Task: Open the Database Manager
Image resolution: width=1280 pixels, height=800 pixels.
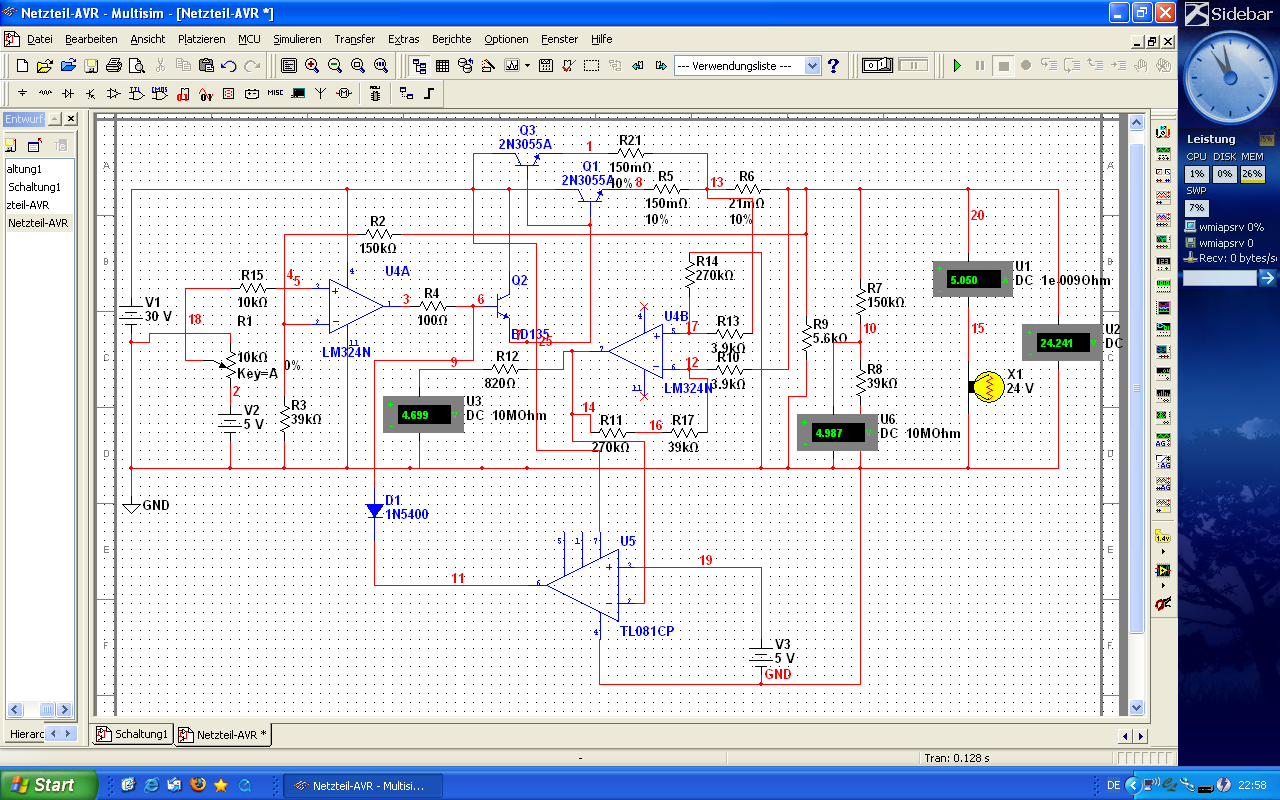Action: click(x=465, y=65)
